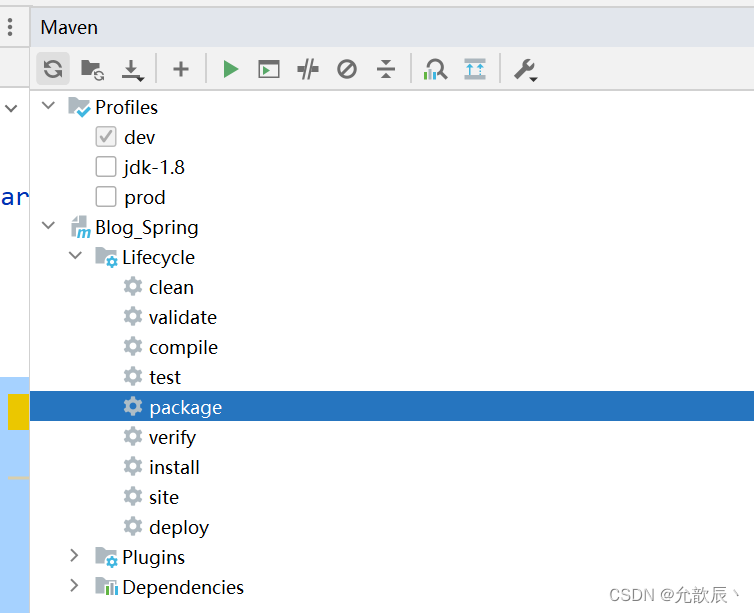Toggle the dev profile checkbox
The image size is (754, 613).
[x=106, y=137]
